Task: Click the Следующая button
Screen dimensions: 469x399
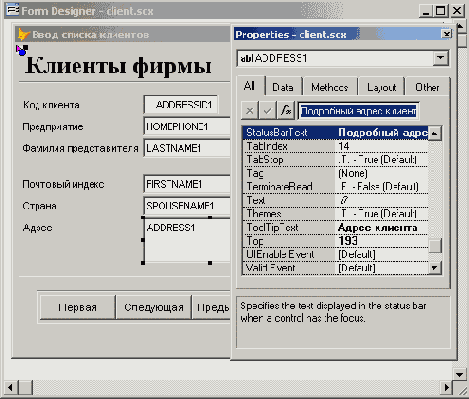Action: pyautogui.click(x=154, y=307)
